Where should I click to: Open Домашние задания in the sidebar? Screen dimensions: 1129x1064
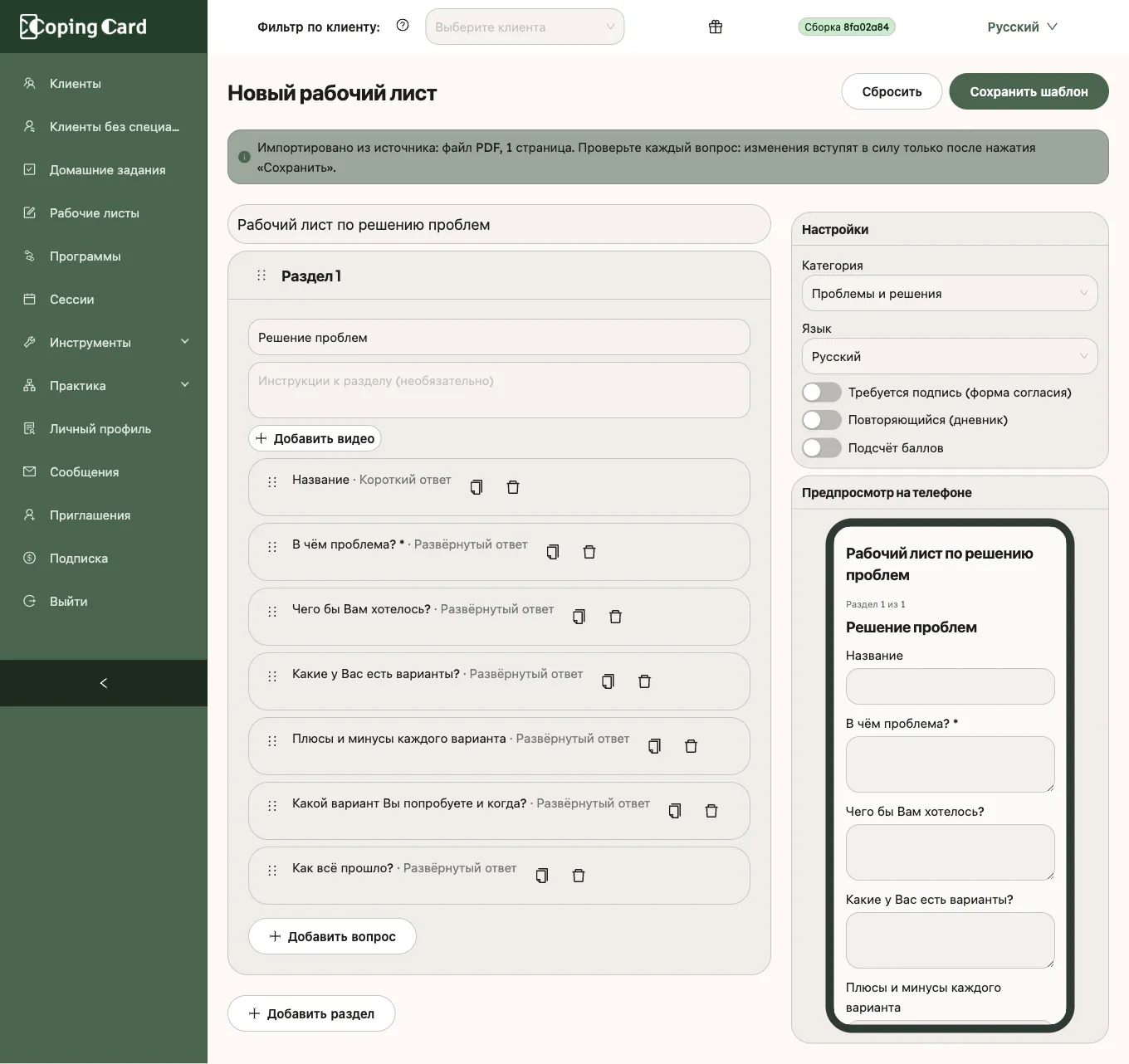point(104,169)
